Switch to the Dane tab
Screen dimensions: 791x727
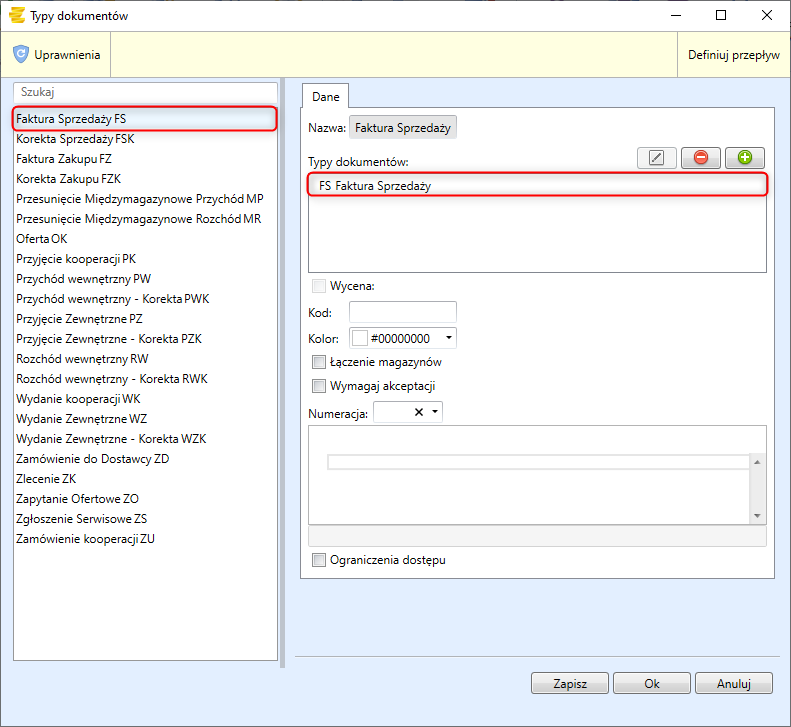[325, 97]
